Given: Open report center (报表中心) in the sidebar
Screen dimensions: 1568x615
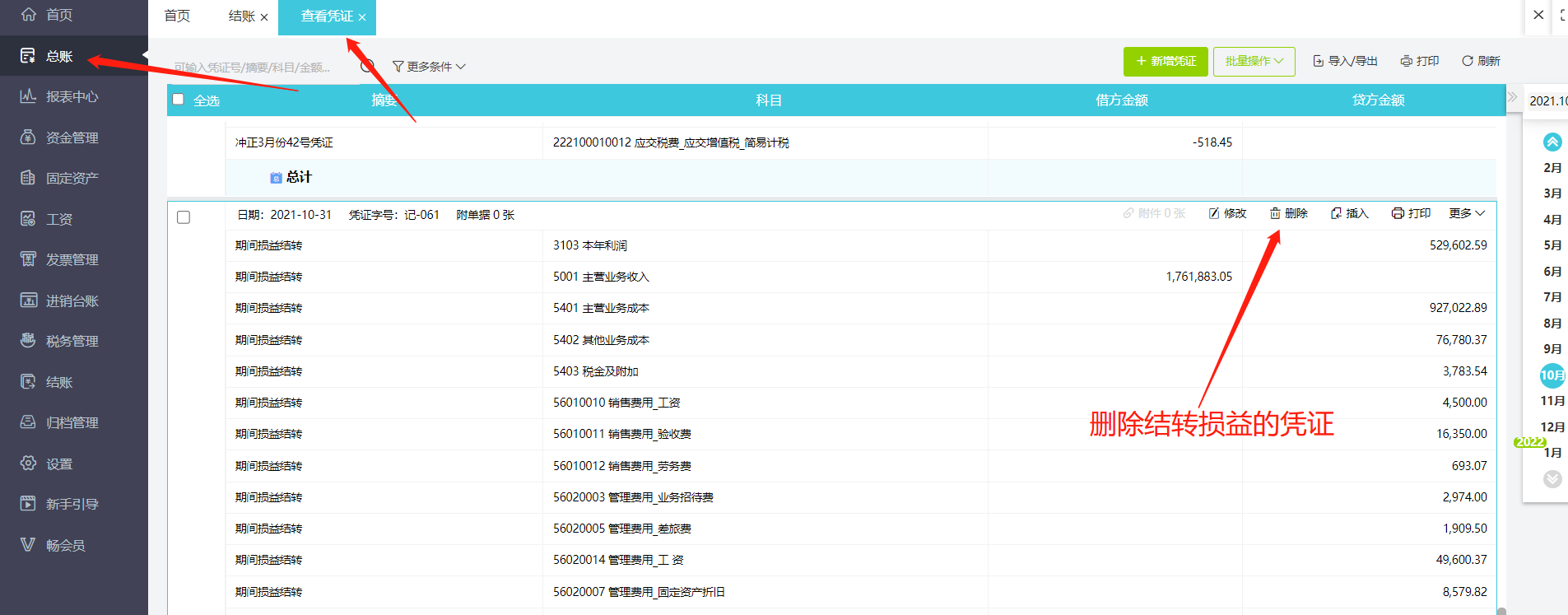Looking at the screenshot, I should 72,96.
